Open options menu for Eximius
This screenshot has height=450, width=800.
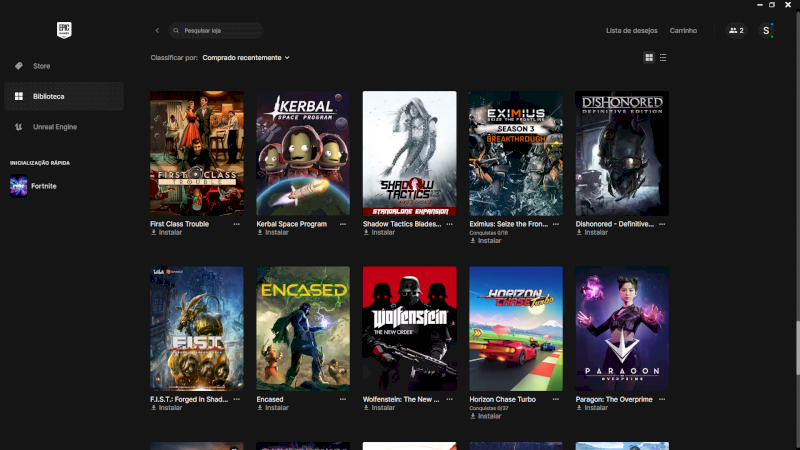click(x=556, y=224)
